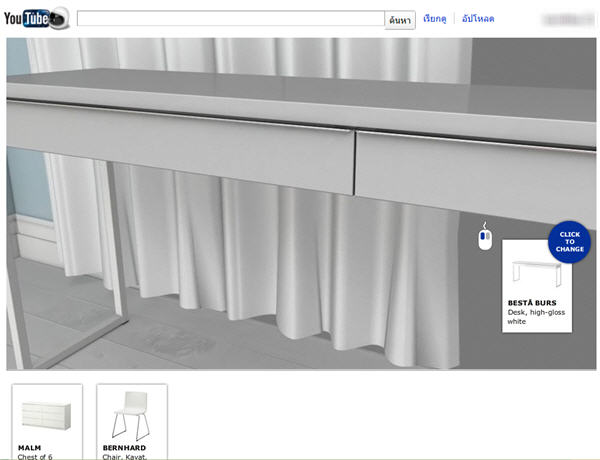Select the MALM chest of drawers card

click(x=47, y=422)
